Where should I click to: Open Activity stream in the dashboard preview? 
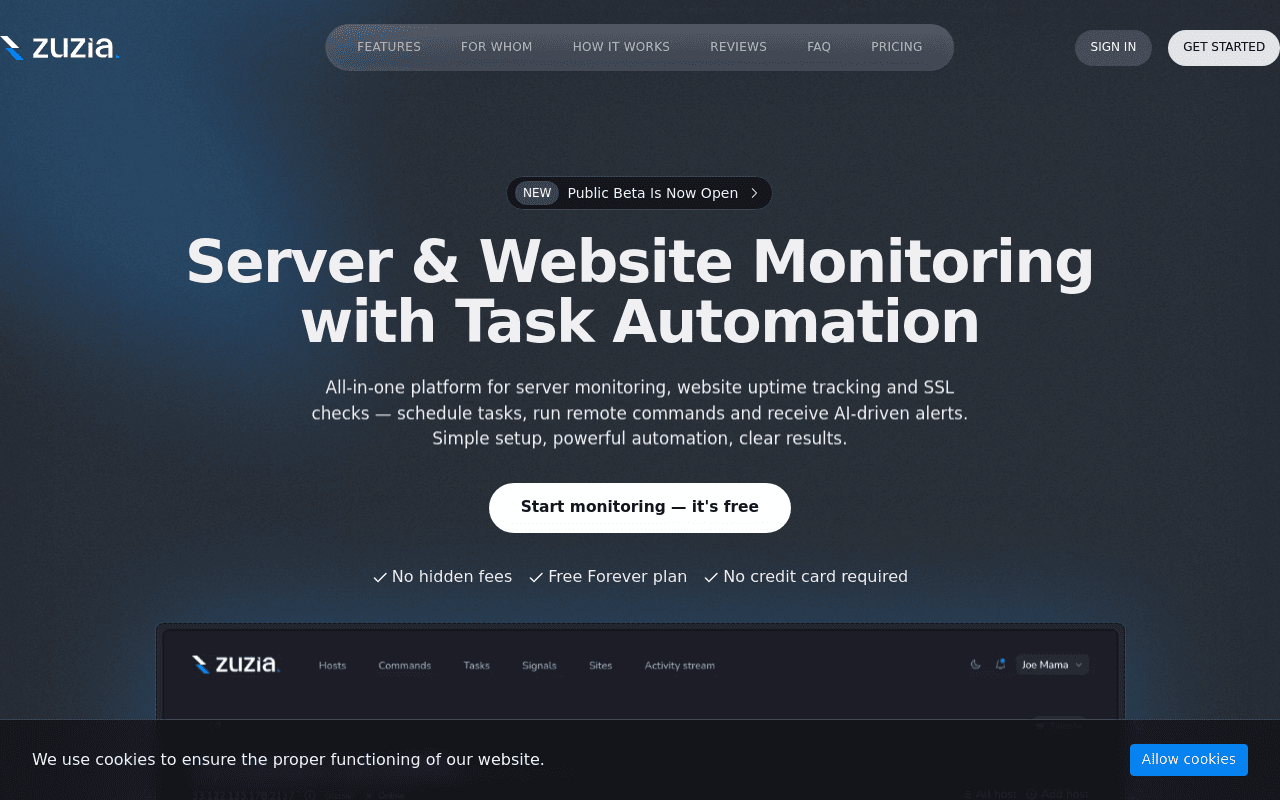pos(680,665)
